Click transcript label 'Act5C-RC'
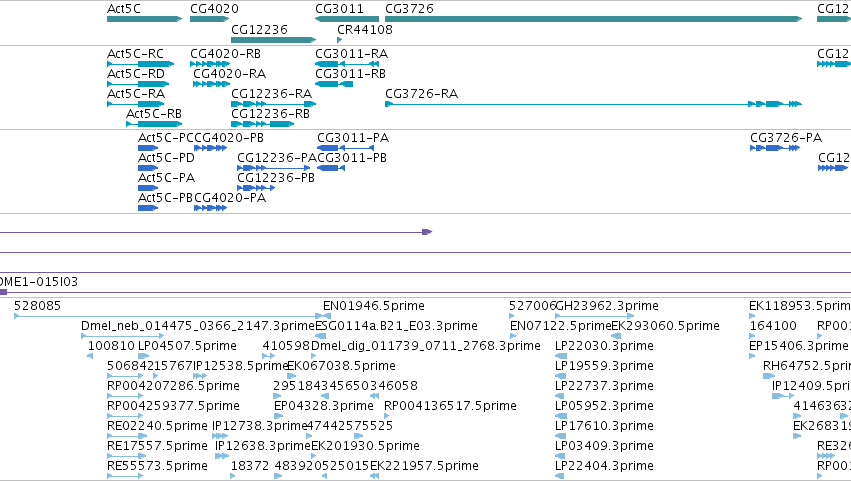The image size is (851, 481). click(x=135, y=54)
